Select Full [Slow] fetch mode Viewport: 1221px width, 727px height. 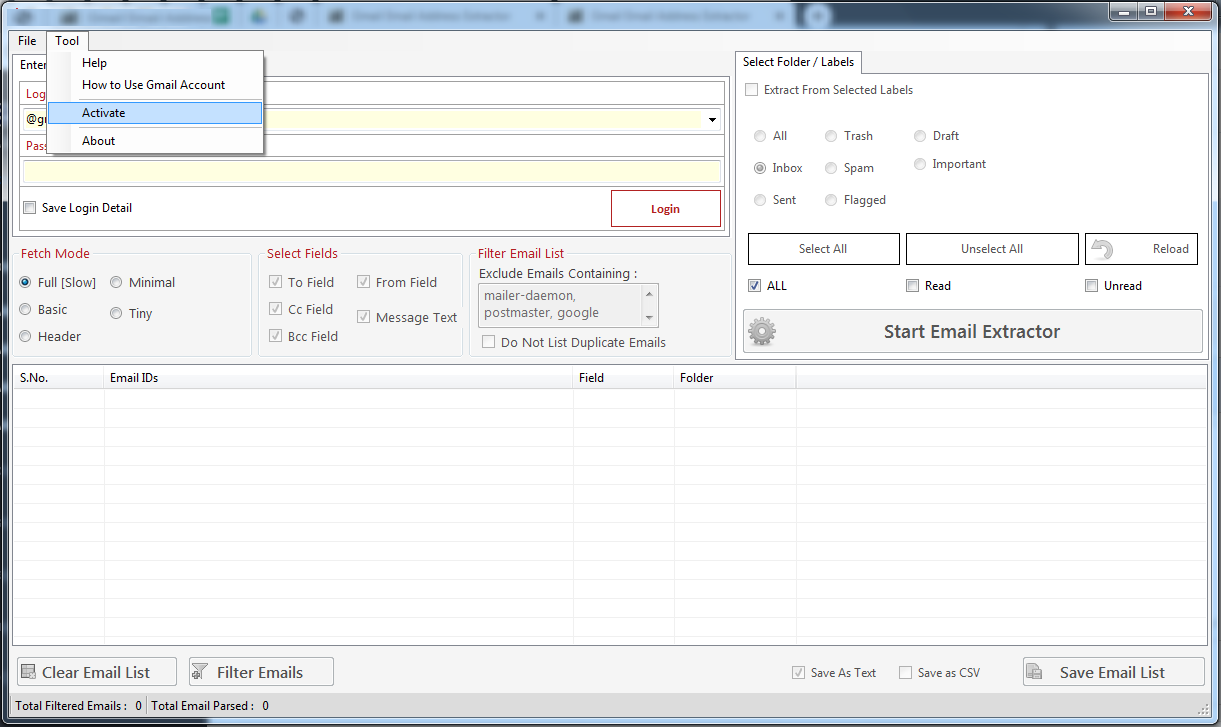click(x=25, y=283)
